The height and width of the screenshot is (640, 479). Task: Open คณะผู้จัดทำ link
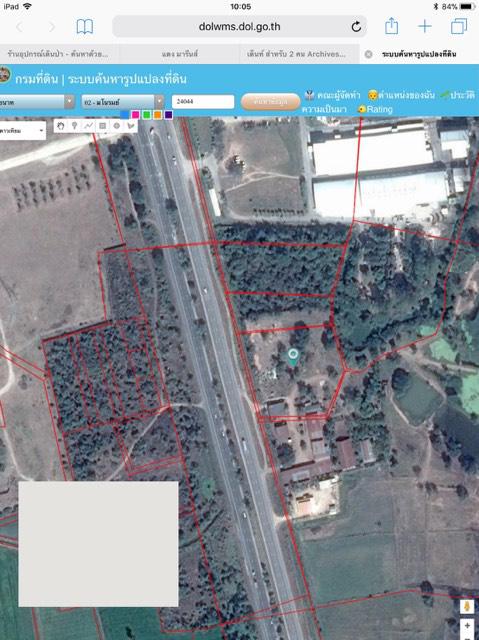(333, 96)
